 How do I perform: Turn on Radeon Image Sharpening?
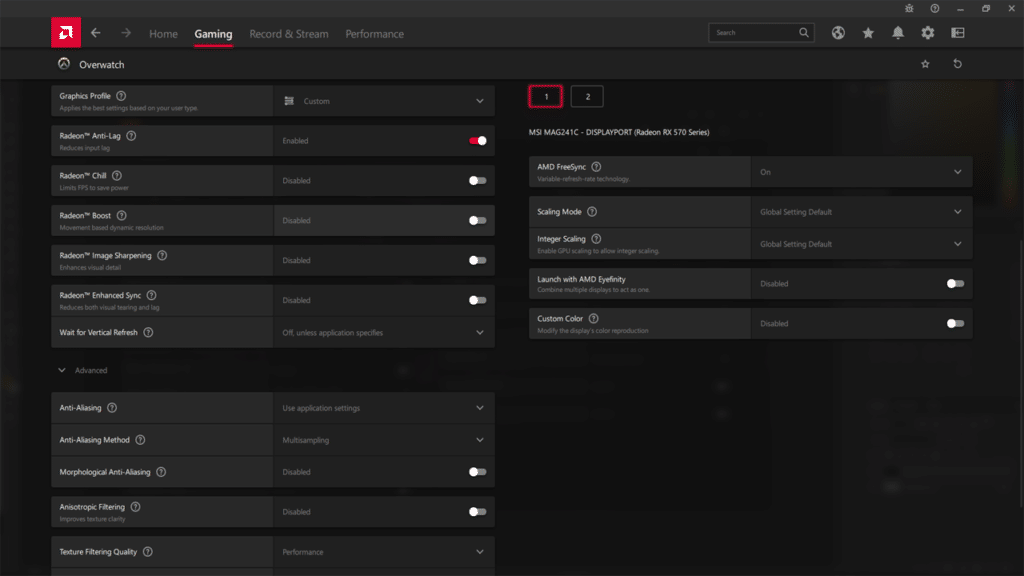(477, 261)
